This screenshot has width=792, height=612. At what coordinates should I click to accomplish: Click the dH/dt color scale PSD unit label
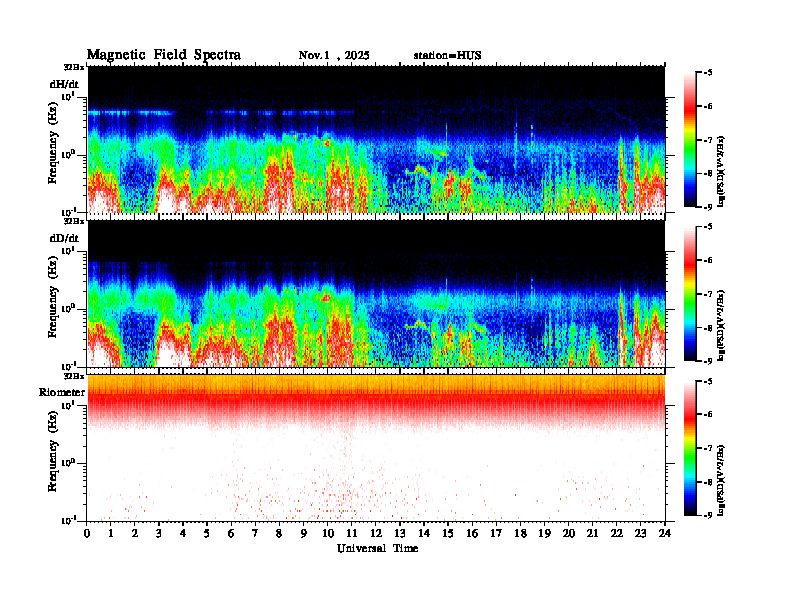click(721, 171)
